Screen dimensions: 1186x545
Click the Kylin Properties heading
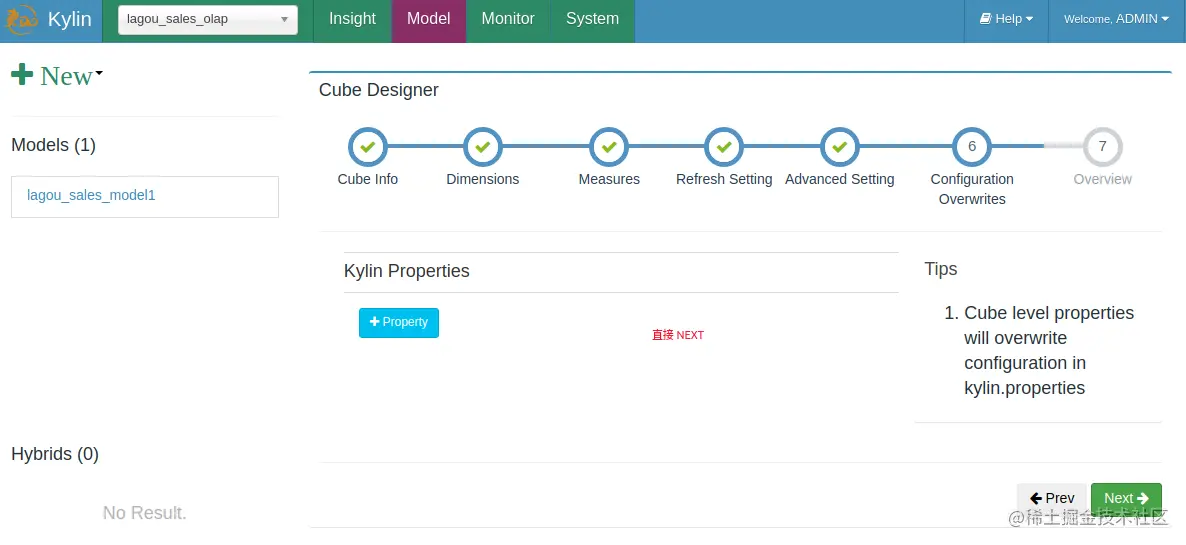407,271
